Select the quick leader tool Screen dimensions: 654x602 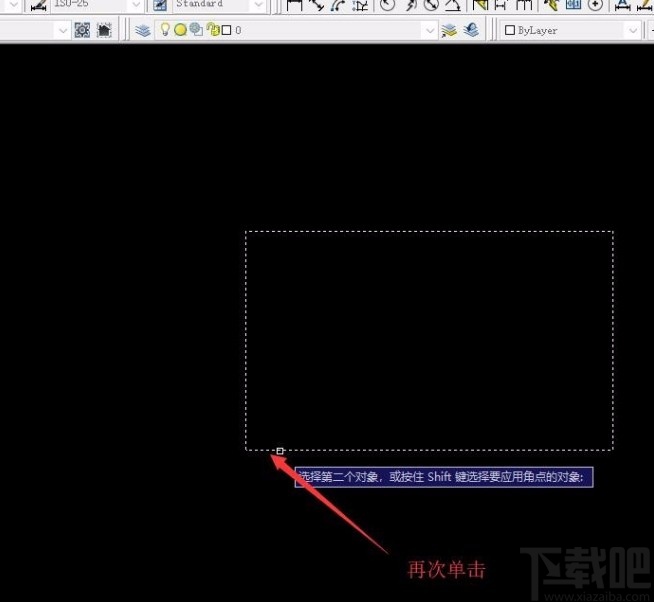551,5
